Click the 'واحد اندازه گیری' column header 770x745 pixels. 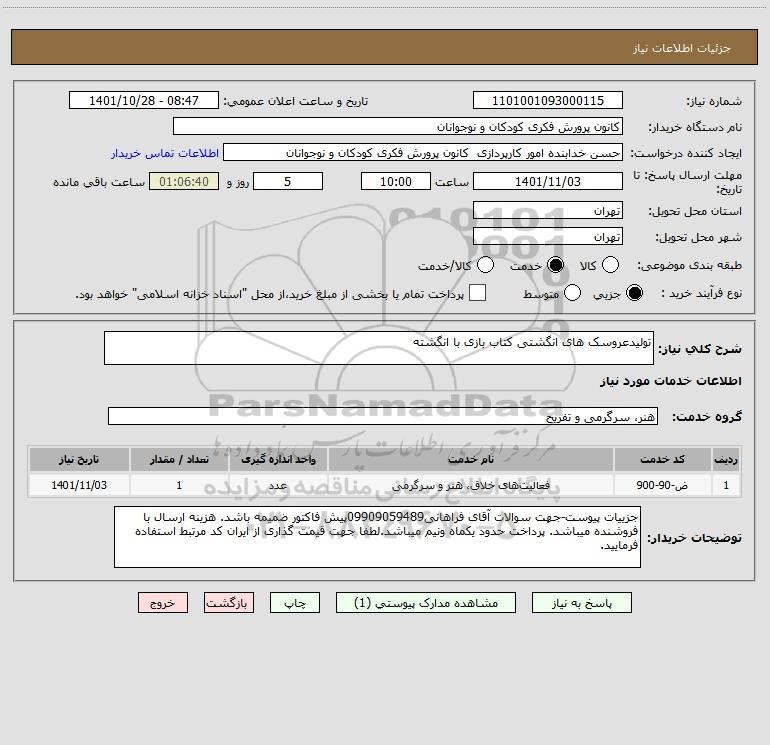pos(278,459)
